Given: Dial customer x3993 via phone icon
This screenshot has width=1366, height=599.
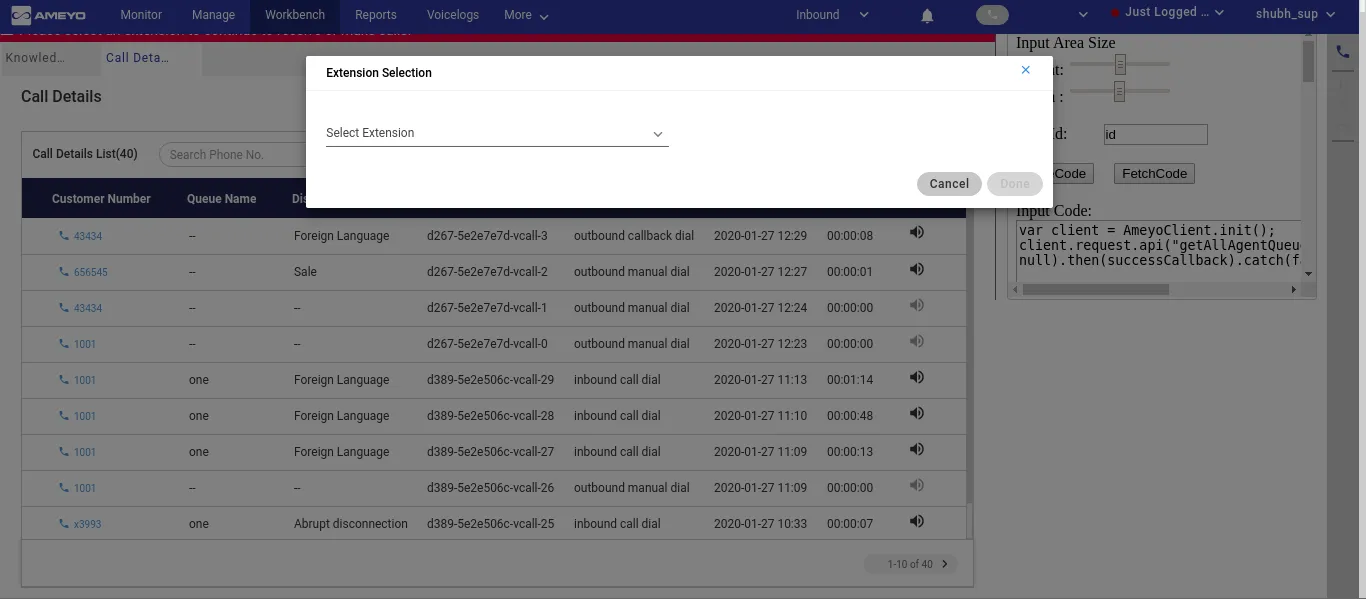Looking at the screenshot, I should 64,524.
